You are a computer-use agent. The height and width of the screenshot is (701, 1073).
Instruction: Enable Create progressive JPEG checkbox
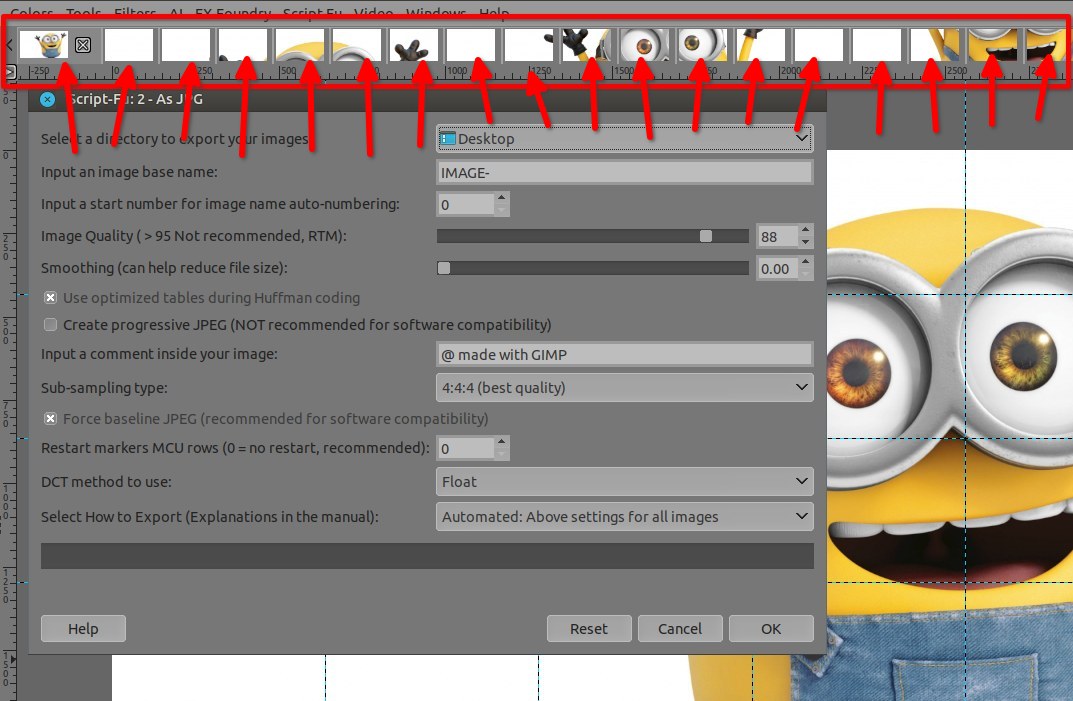[x=50, y=324]
